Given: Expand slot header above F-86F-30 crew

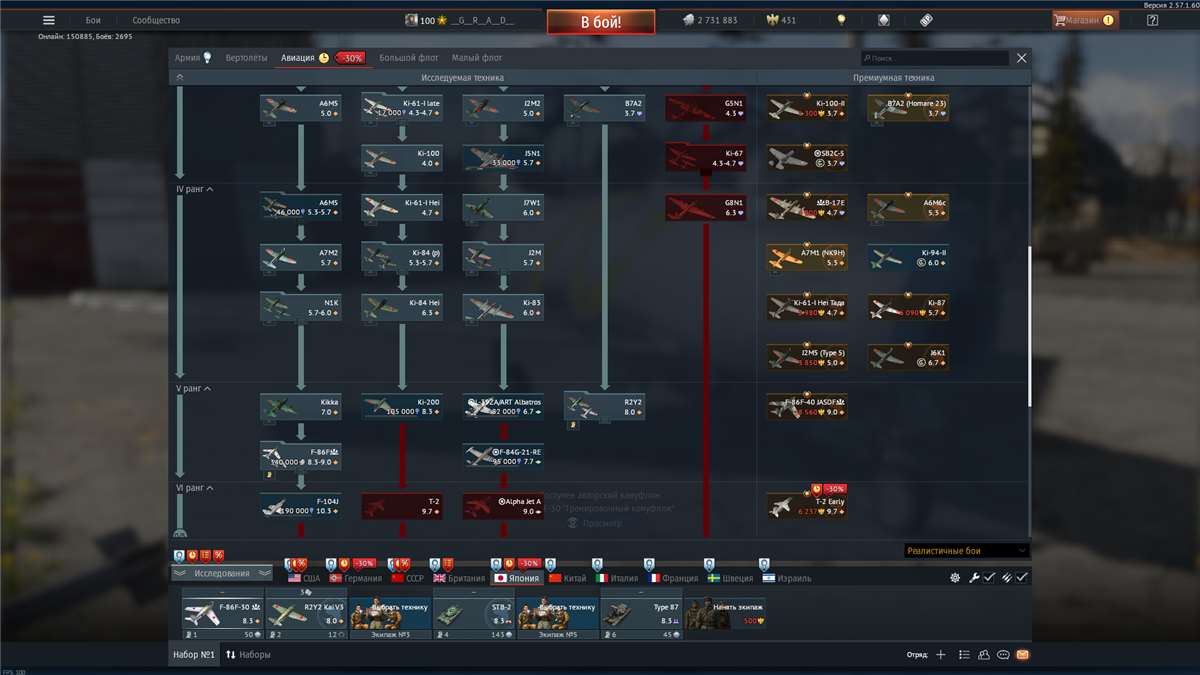Looking at the screenshot, I should 222,592.
